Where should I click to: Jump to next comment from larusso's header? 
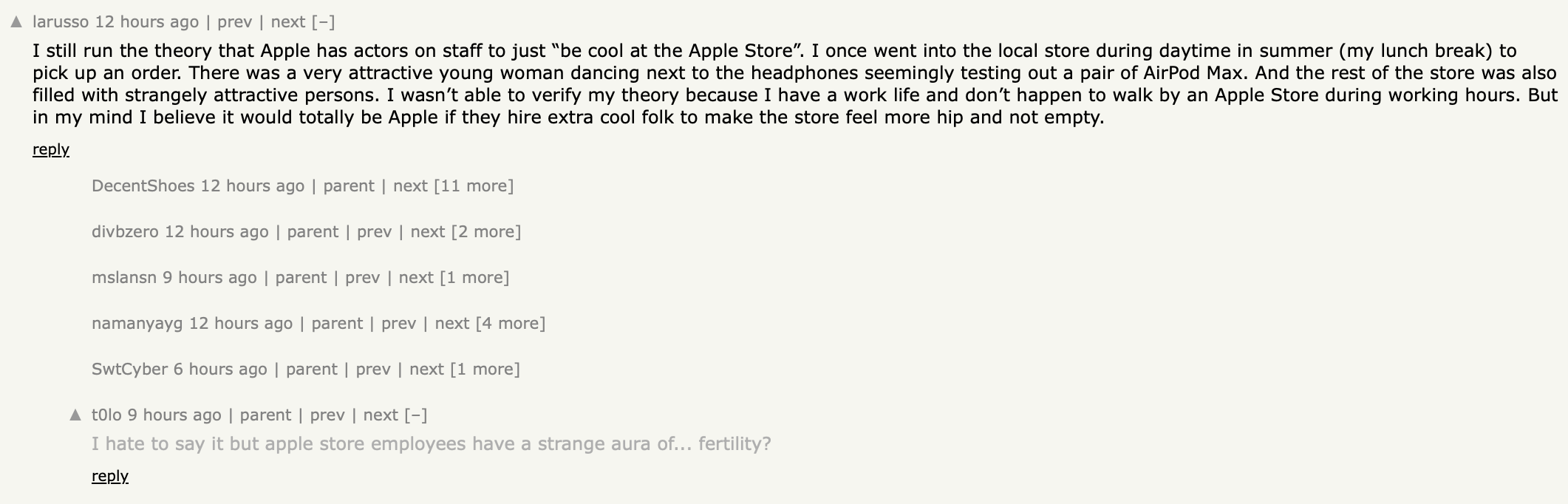tap(288, 22)
